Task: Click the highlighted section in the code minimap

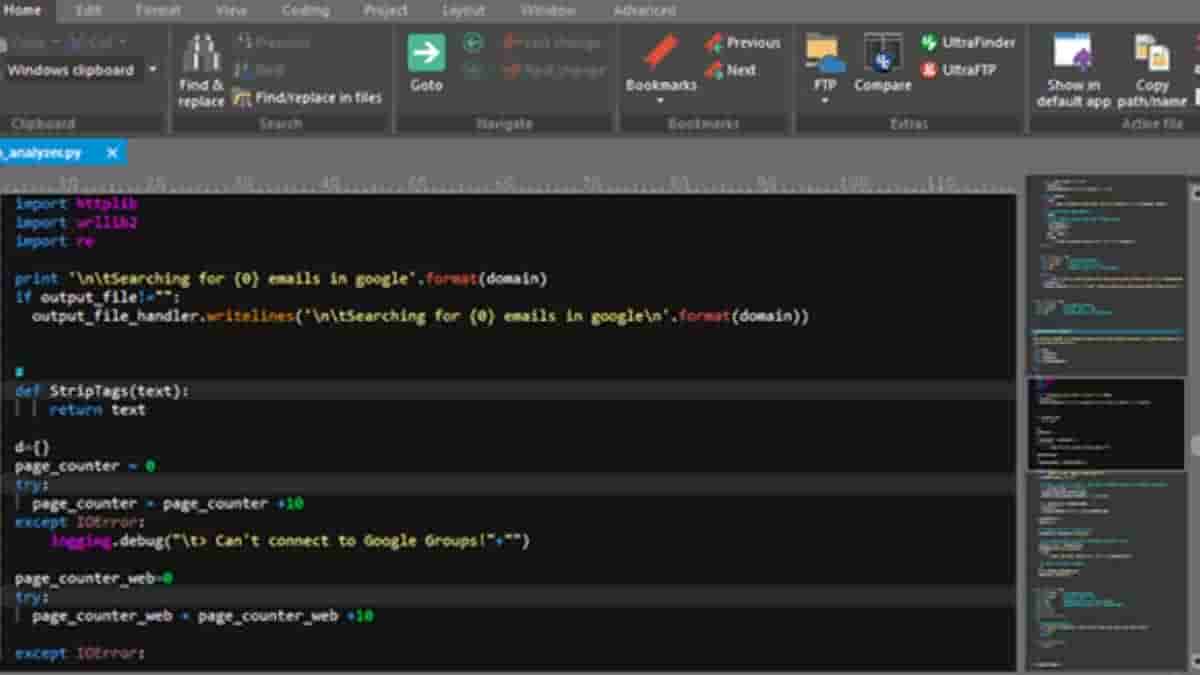Action: click(1106, 422)
